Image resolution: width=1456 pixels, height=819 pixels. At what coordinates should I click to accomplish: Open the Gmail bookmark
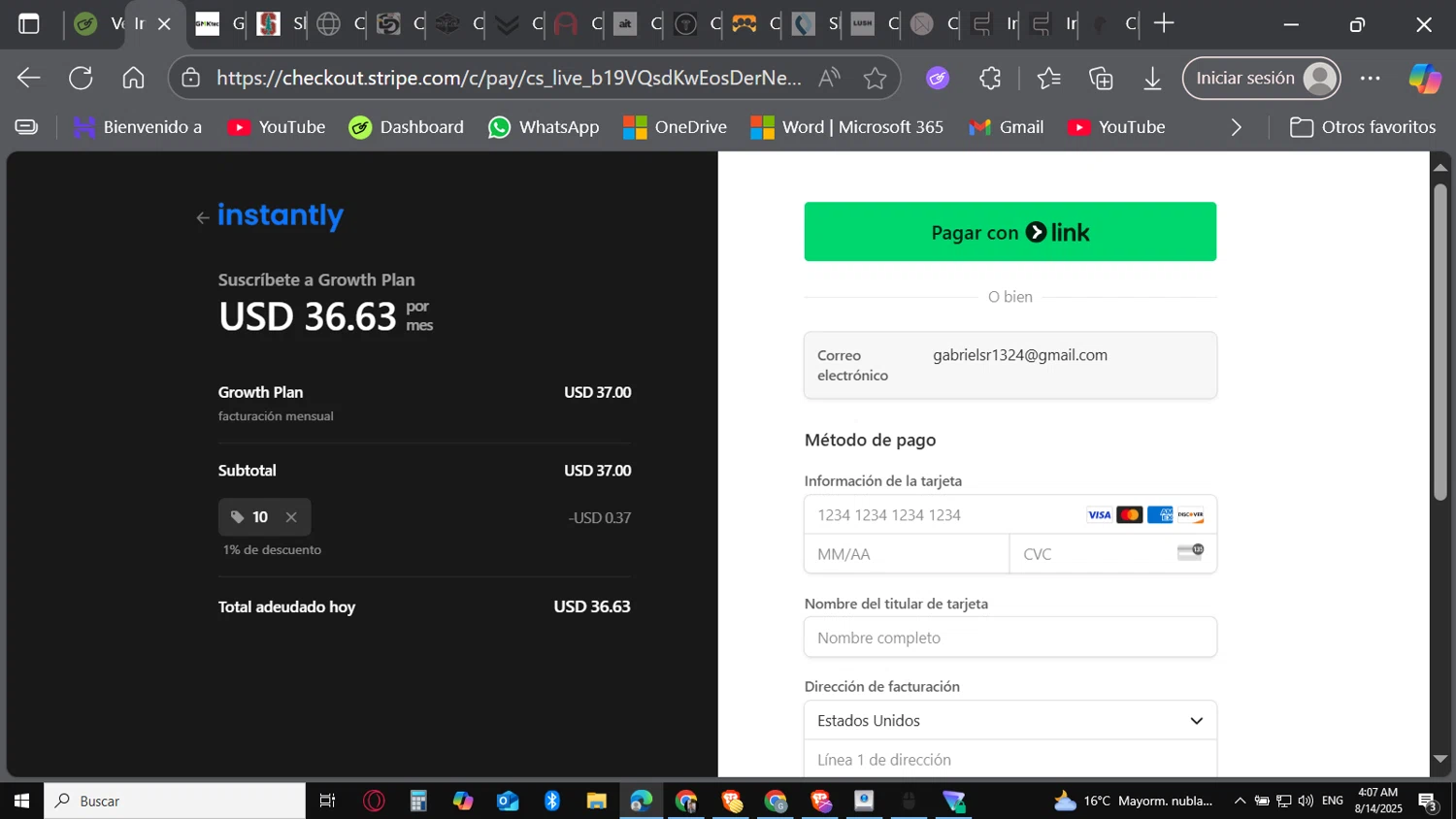[x=1006, y=127]
